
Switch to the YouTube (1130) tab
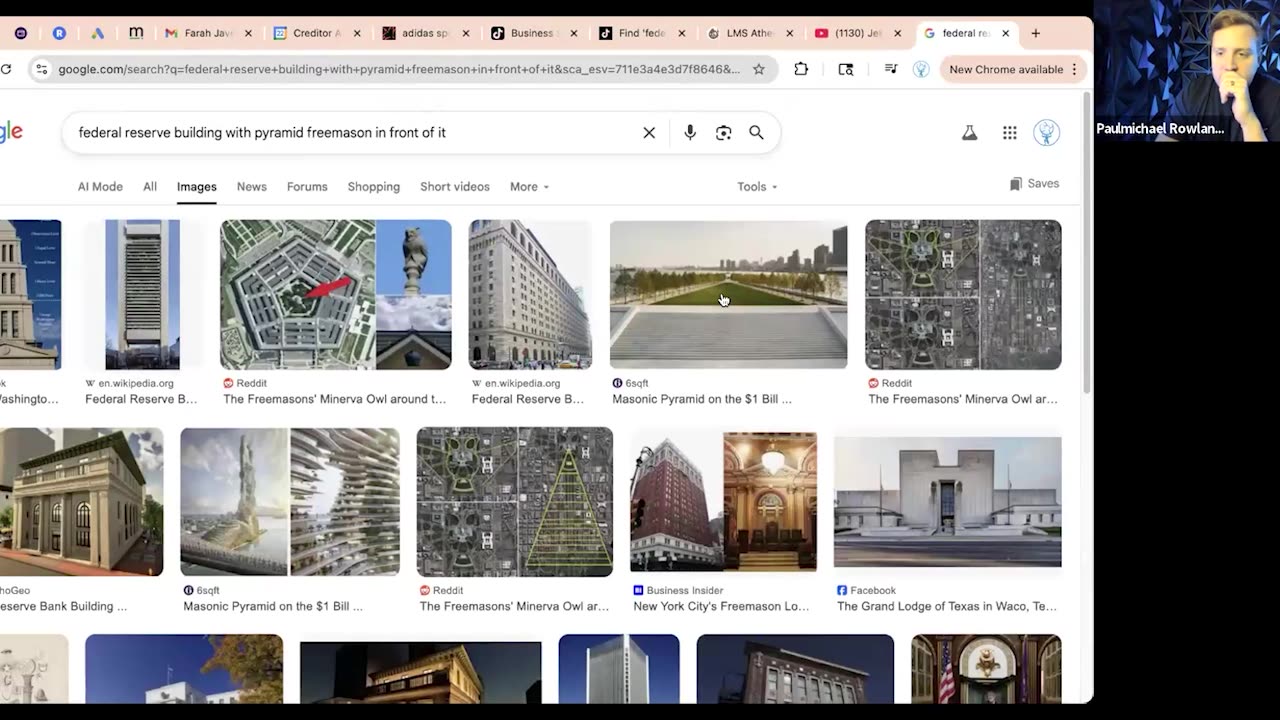tap(856, 33)
